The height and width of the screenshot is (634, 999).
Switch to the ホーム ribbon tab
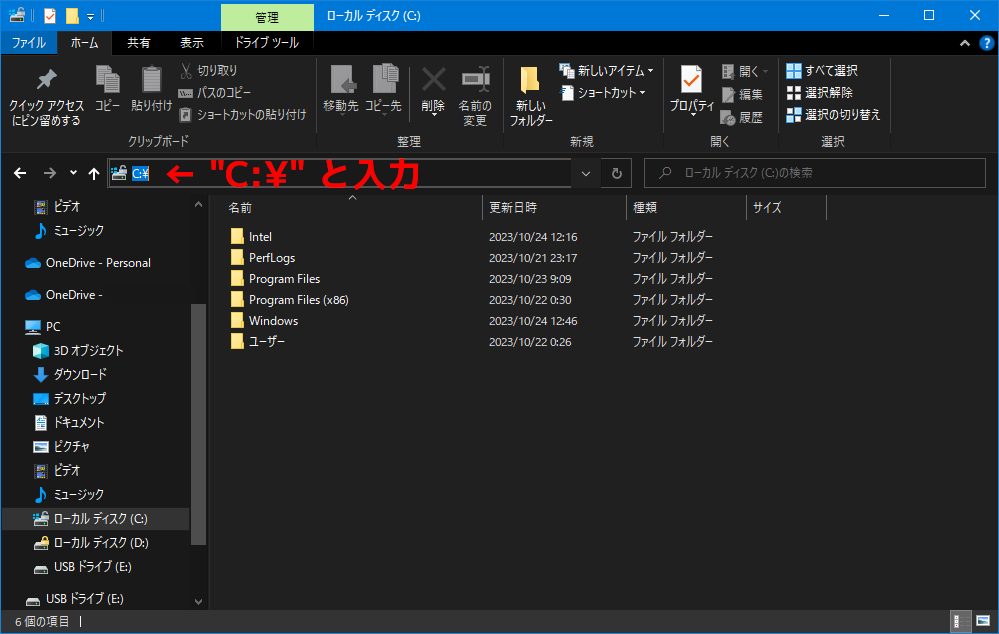click(84, 43)
